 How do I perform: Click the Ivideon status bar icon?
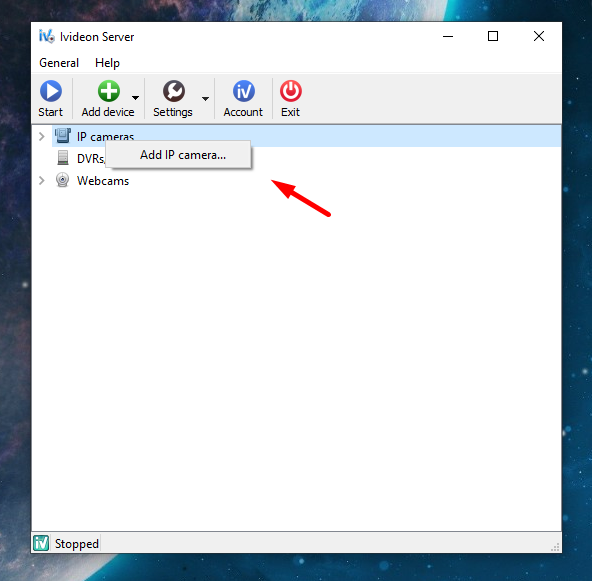41,543
